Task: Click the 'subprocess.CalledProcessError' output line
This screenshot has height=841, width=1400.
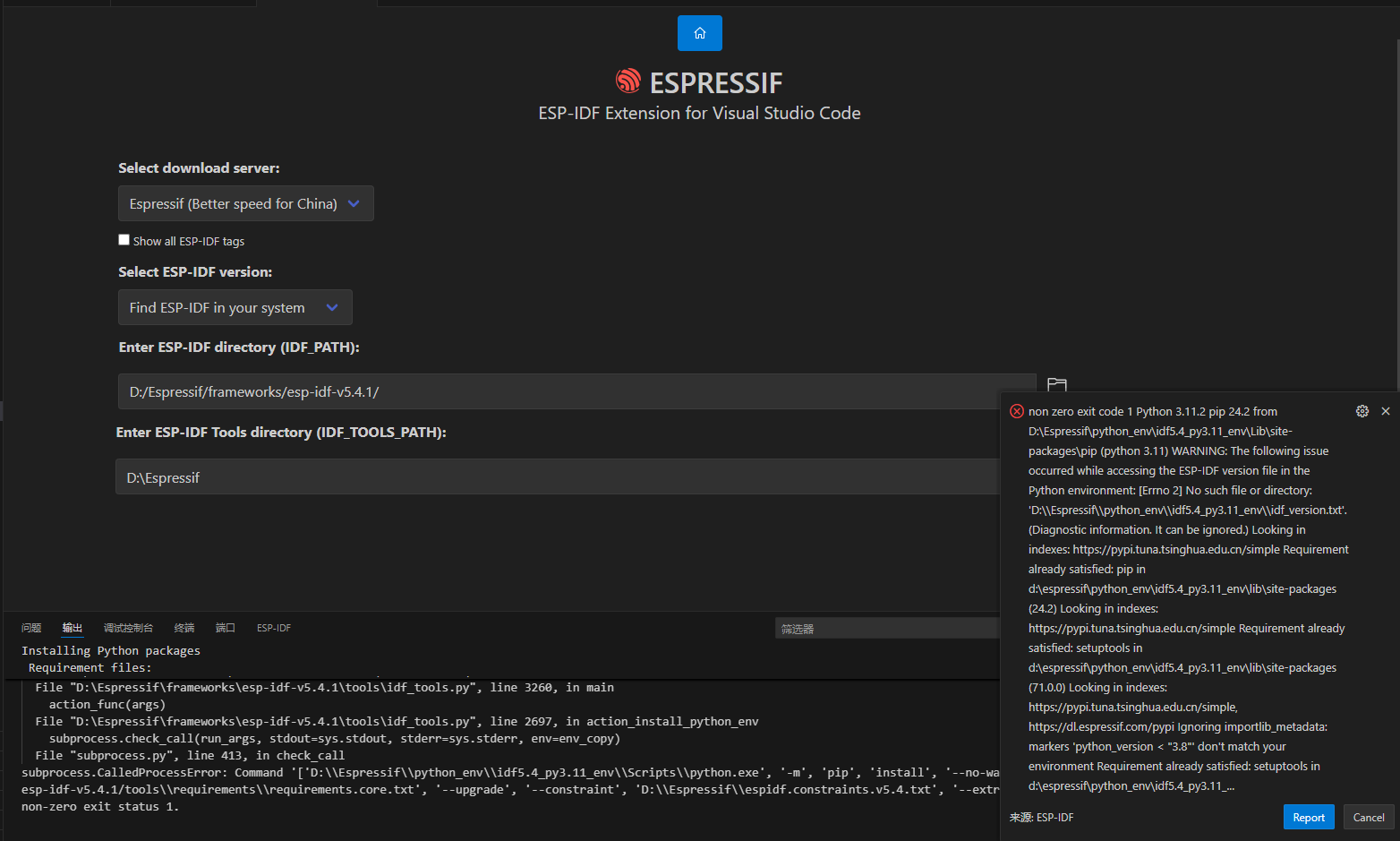Action: (510, 772)
